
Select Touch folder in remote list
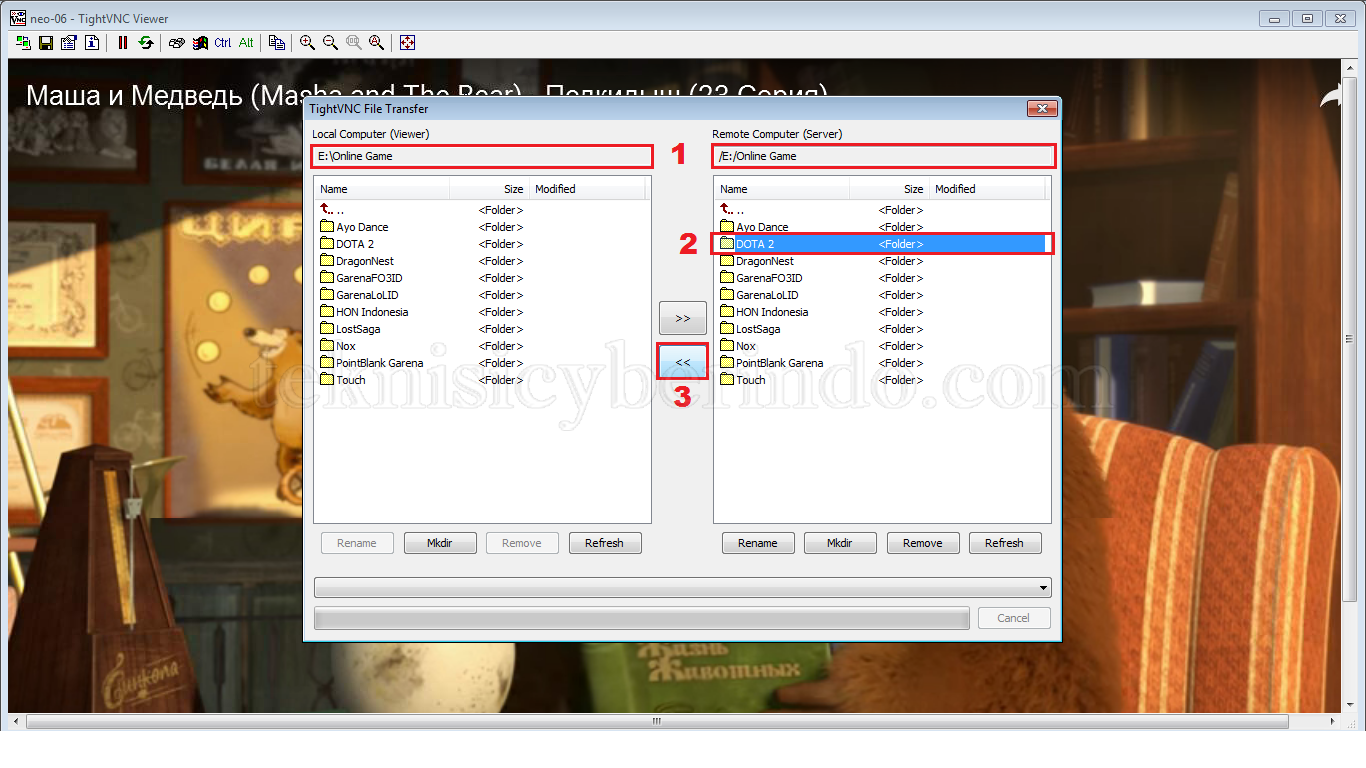743,380
